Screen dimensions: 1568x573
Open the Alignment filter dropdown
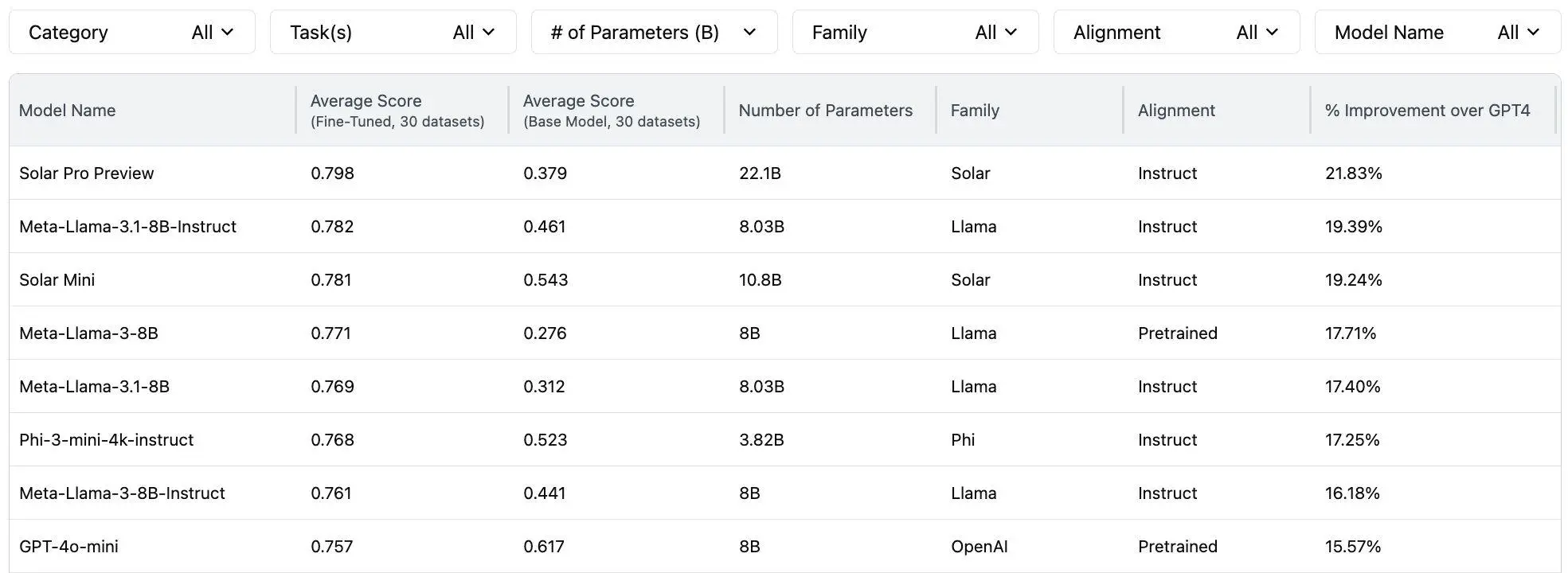tap(1177, 32)
